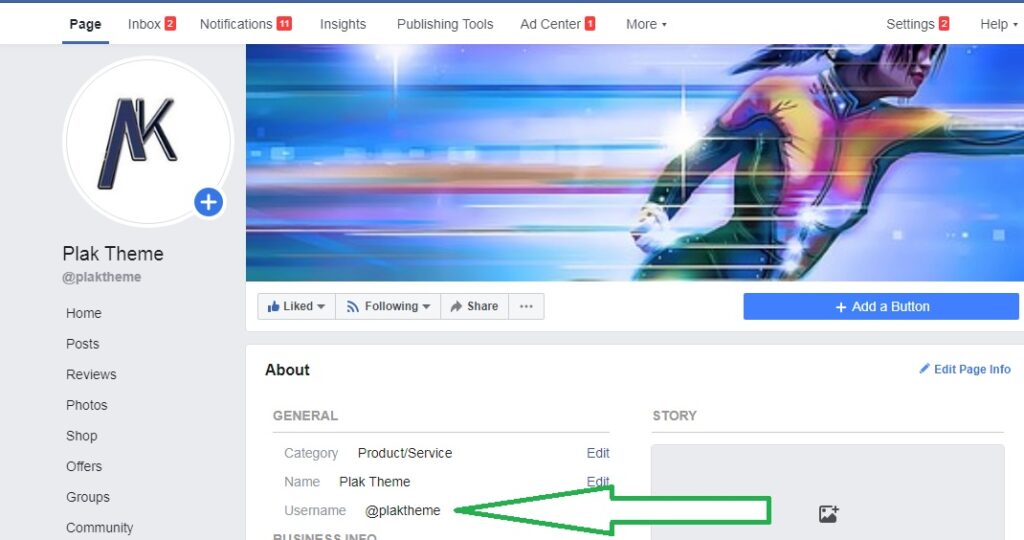Edit the Category field

[x=598, y=453]
